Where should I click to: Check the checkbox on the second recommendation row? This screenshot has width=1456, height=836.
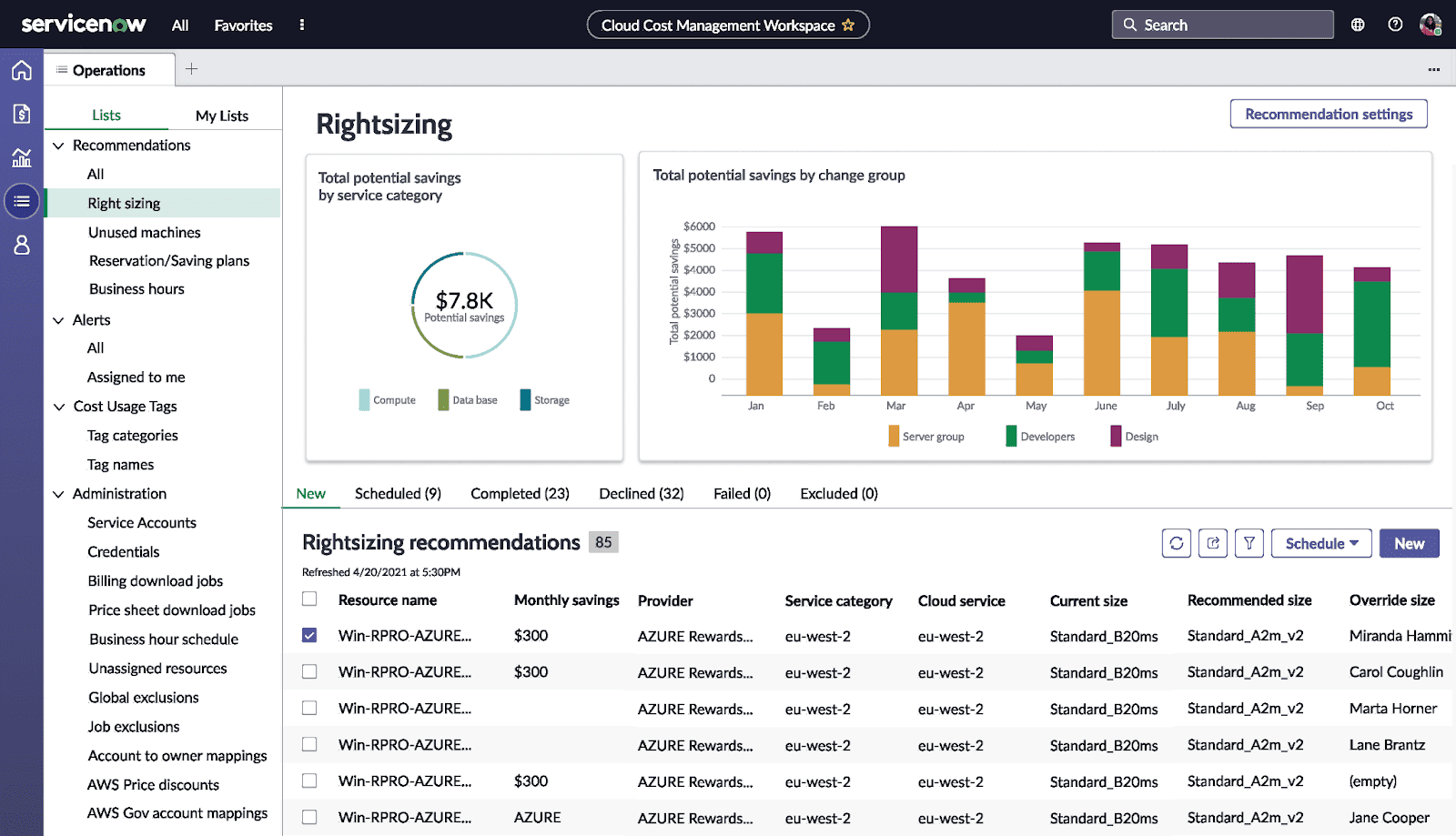[308, 671]
